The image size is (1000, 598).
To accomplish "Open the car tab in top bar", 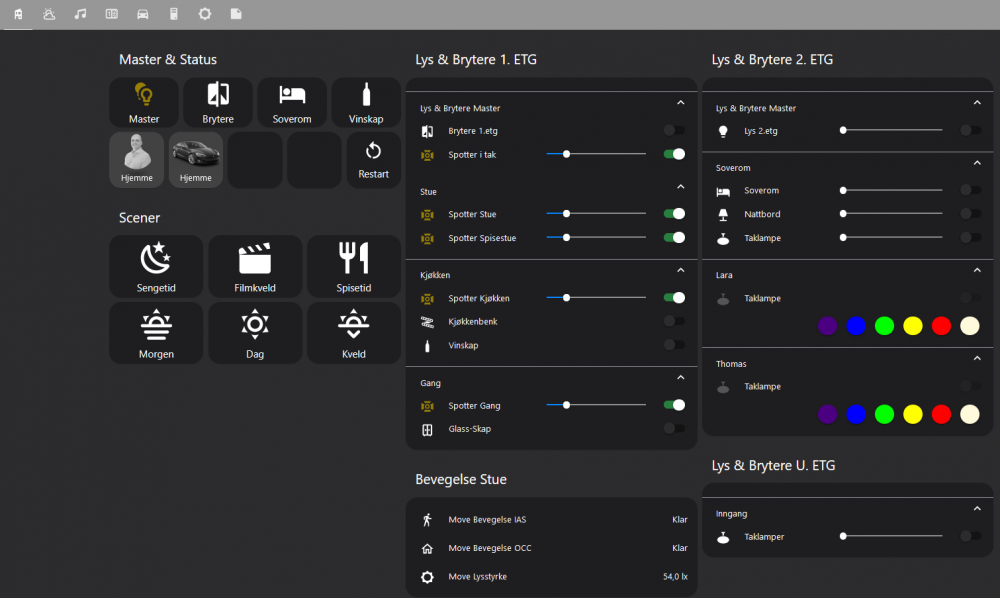I will coord(143,14).
